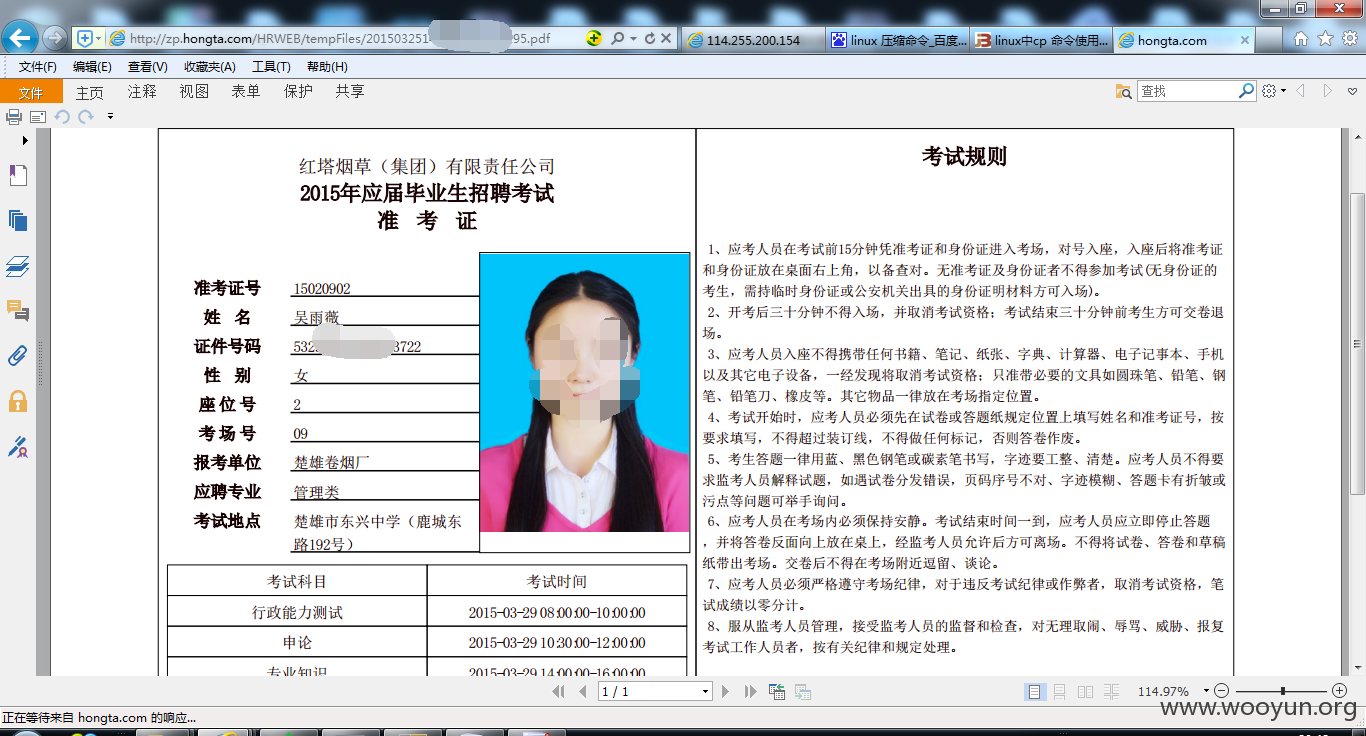The height and width of the screenshot is (736, 1366).
Task: Close the hongta.com tab
Action: click(1245, 40)
